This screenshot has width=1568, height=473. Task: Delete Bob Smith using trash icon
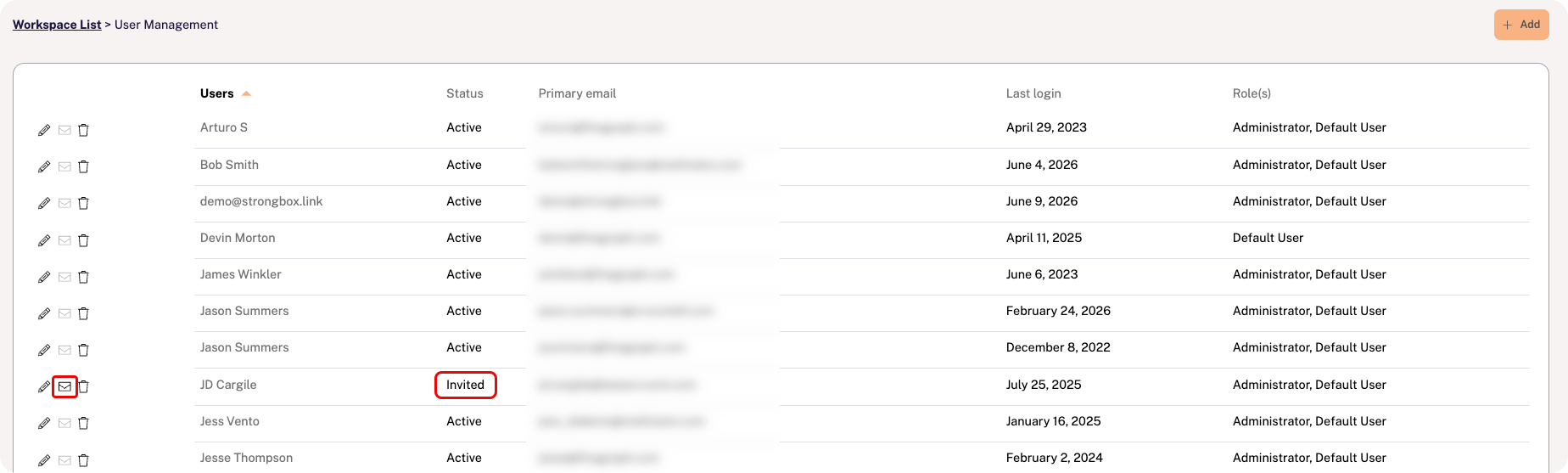coord(83,166)
